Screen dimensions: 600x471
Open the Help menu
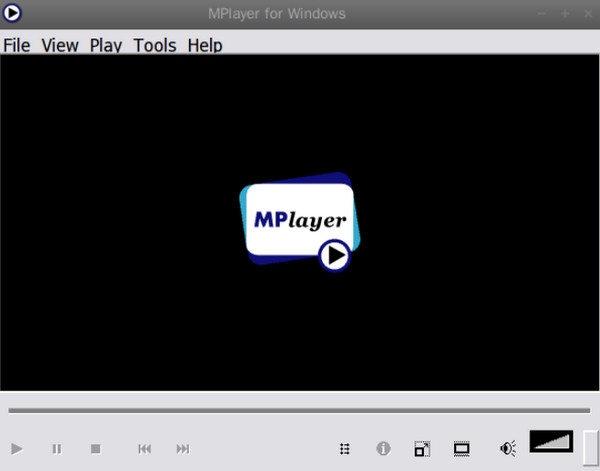point(205,45)
